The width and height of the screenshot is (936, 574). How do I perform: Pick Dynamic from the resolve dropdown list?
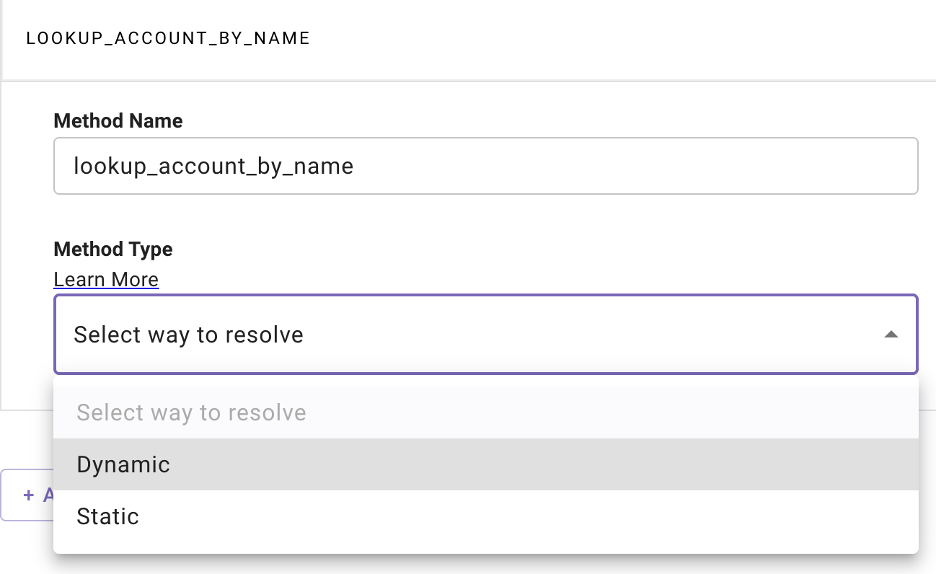point(485,464)
